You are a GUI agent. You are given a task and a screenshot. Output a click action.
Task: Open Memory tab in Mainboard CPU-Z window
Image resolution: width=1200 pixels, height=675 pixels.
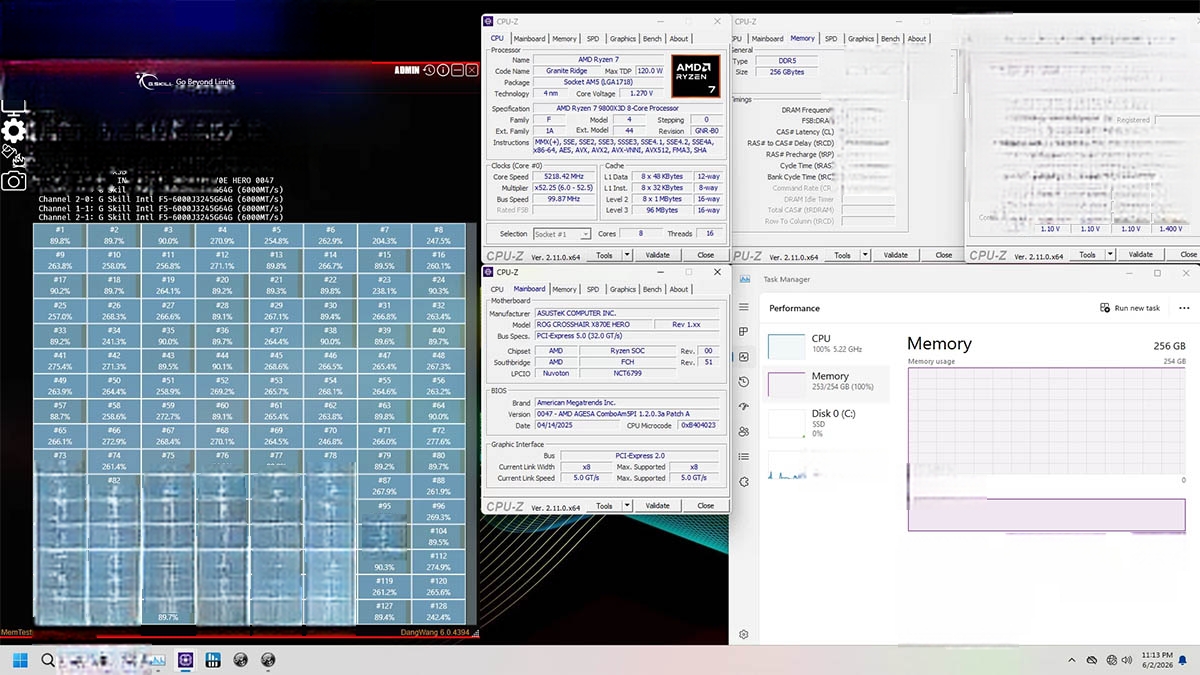pyautogui.click(x=564, y=289)
